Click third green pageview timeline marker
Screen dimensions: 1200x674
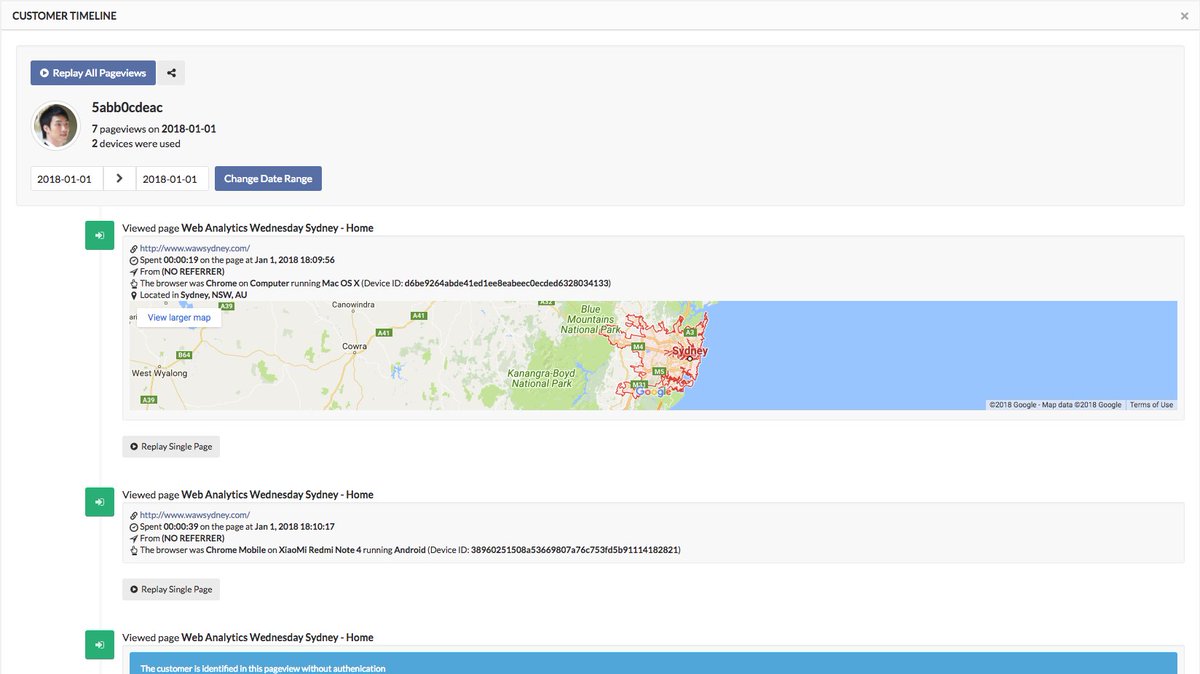(x=100, y=645)
